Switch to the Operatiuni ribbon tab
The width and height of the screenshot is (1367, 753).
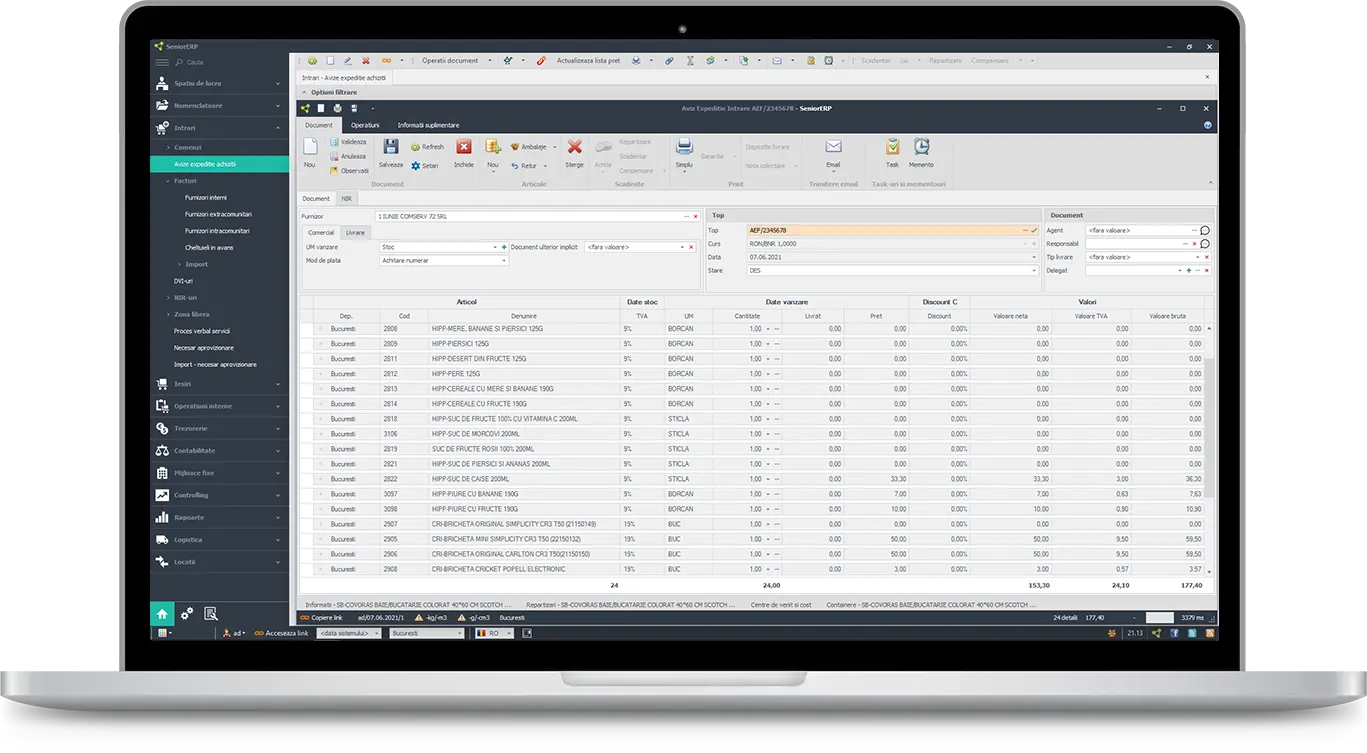click(x=365, y=125)
